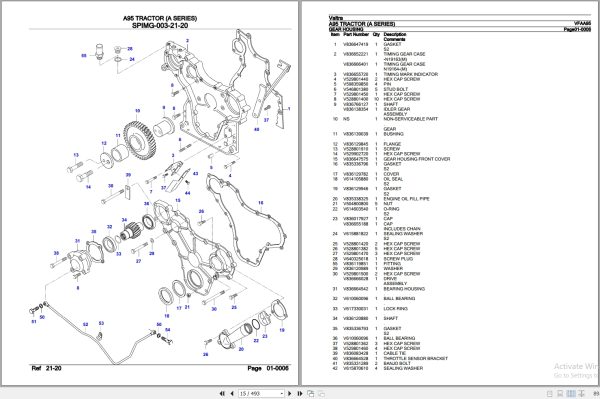Click the previous view icon after navigation arrows
Image resolution: width=600 pixels, height=399 pixels.
(x=311, y=393)
